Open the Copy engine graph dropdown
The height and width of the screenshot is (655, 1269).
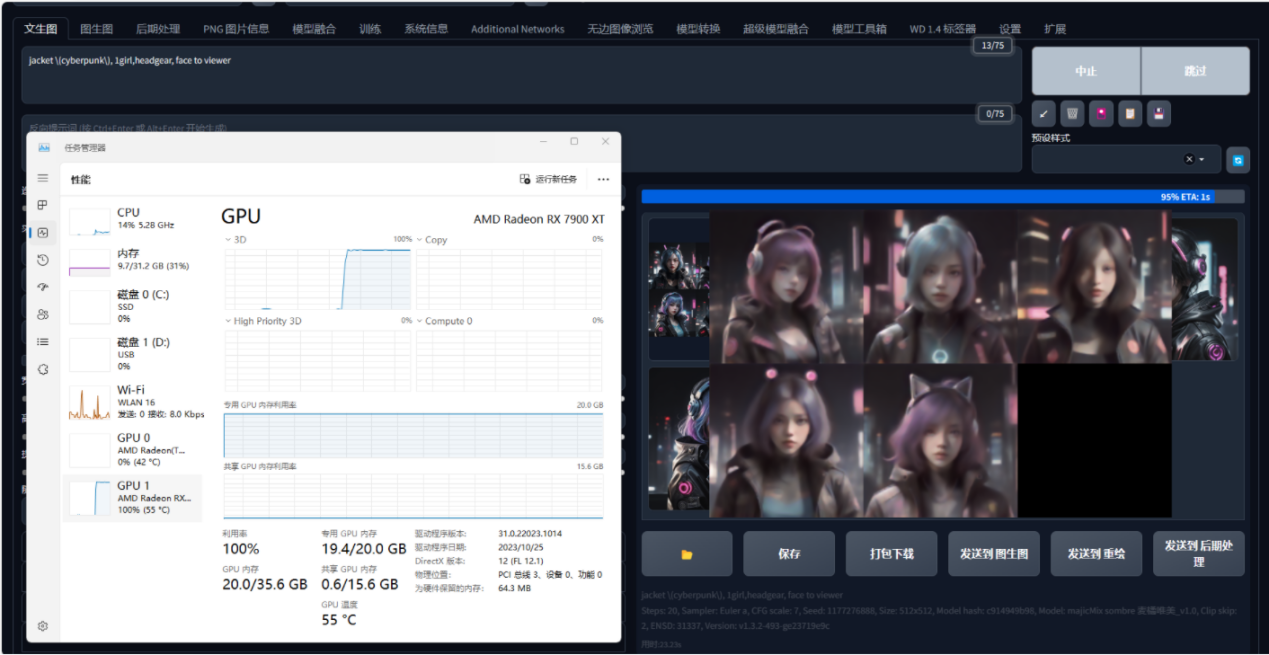click(x=420, y=240)
